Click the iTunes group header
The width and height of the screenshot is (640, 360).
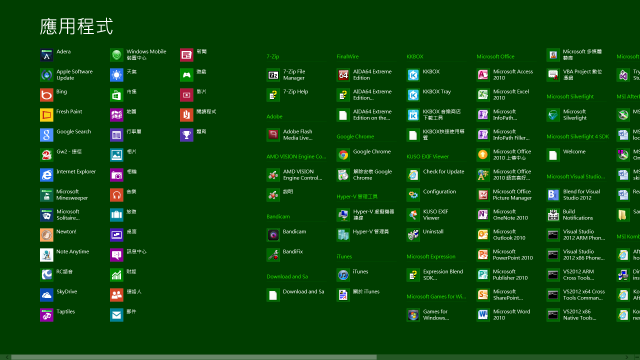[344, 257]
